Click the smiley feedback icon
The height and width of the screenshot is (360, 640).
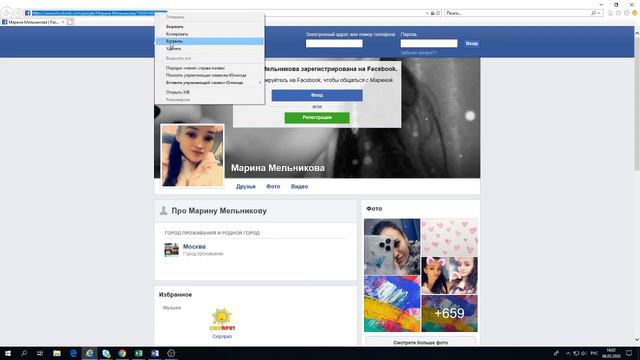click(x=635, y=13)
